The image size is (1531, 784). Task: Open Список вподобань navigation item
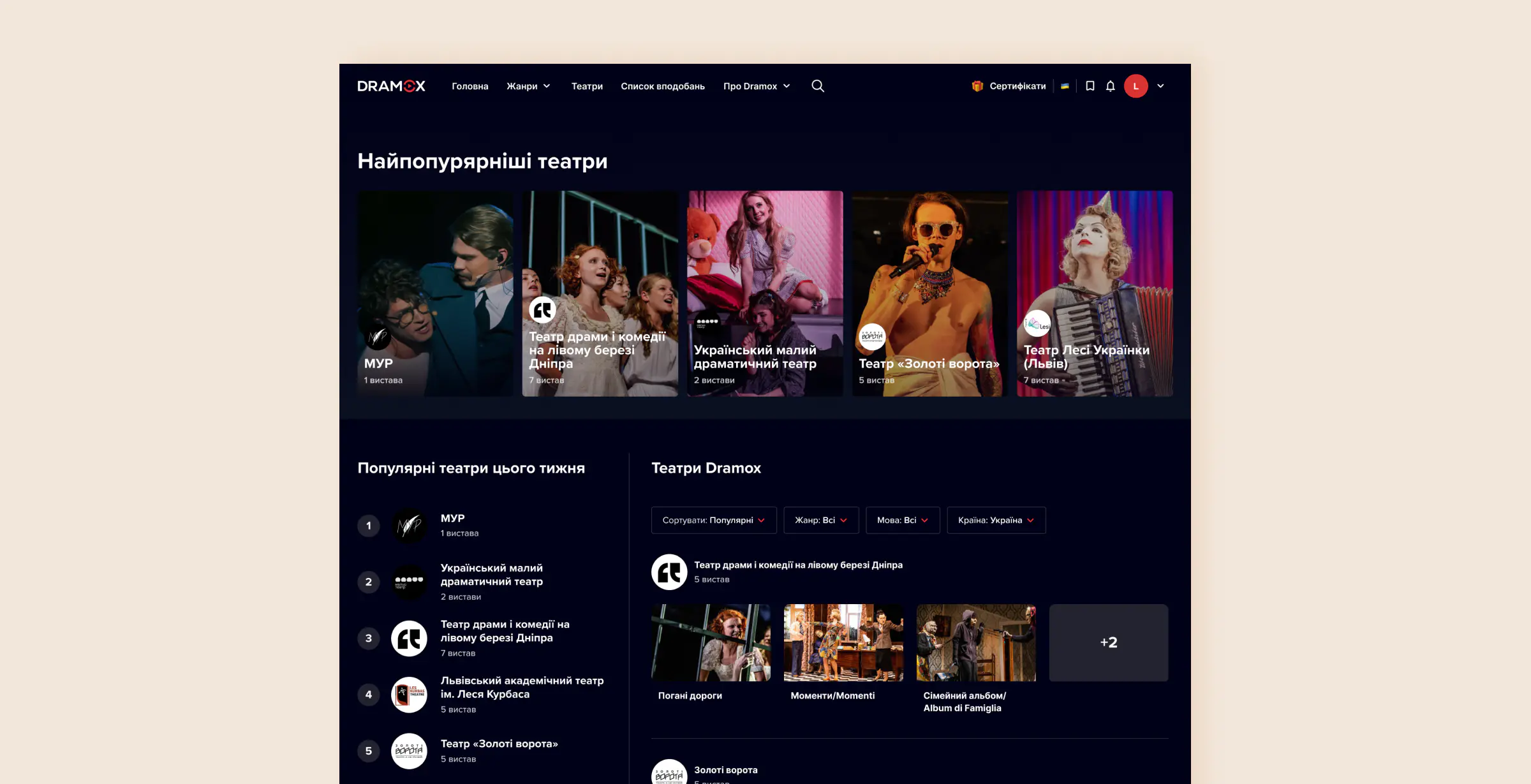pyautogui.click(x=663, y=86)
